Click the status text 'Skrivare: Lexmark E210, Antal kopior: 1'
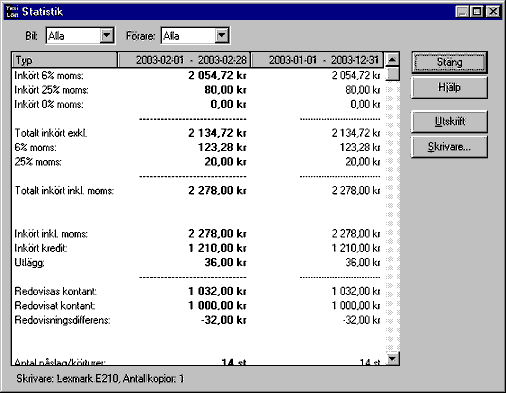 (x=100, y=379)
